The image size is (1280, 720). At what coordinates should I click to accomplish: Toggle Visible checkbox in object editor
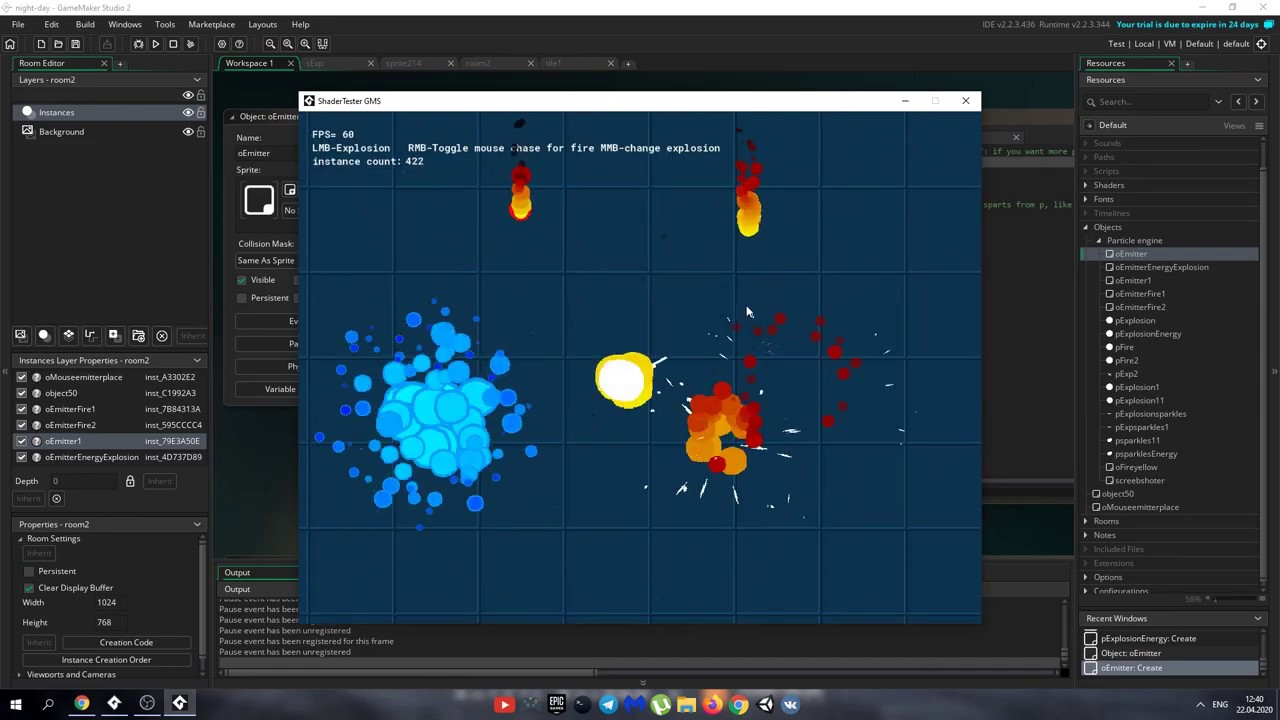point(242,280)
